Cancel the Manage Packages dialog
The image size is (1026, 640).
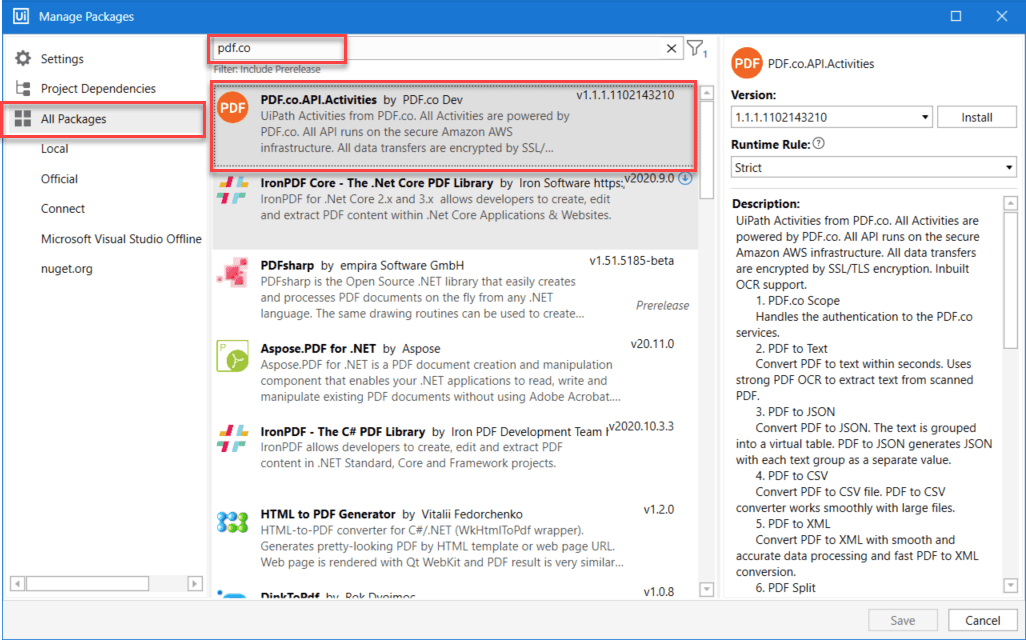coord(983,620)
